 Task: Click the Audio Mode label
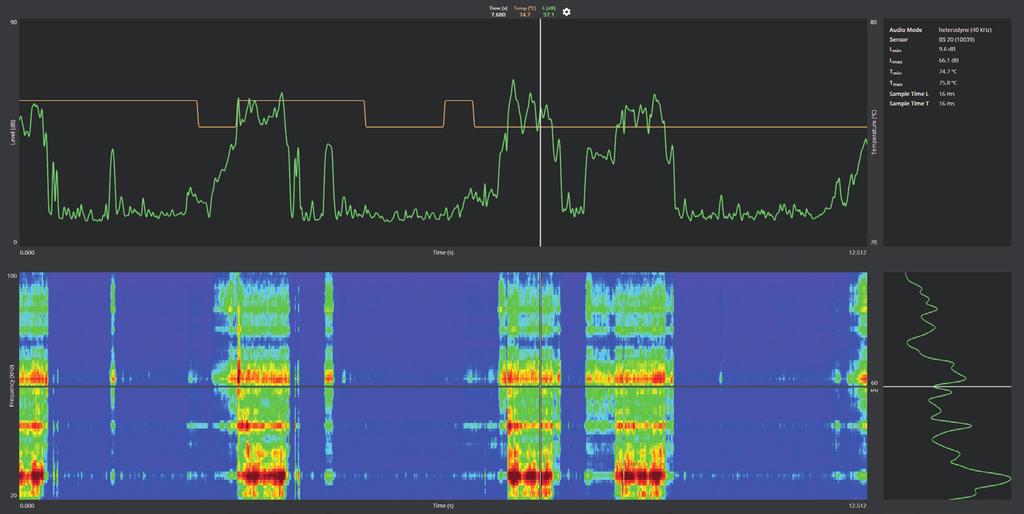(906, 30)
